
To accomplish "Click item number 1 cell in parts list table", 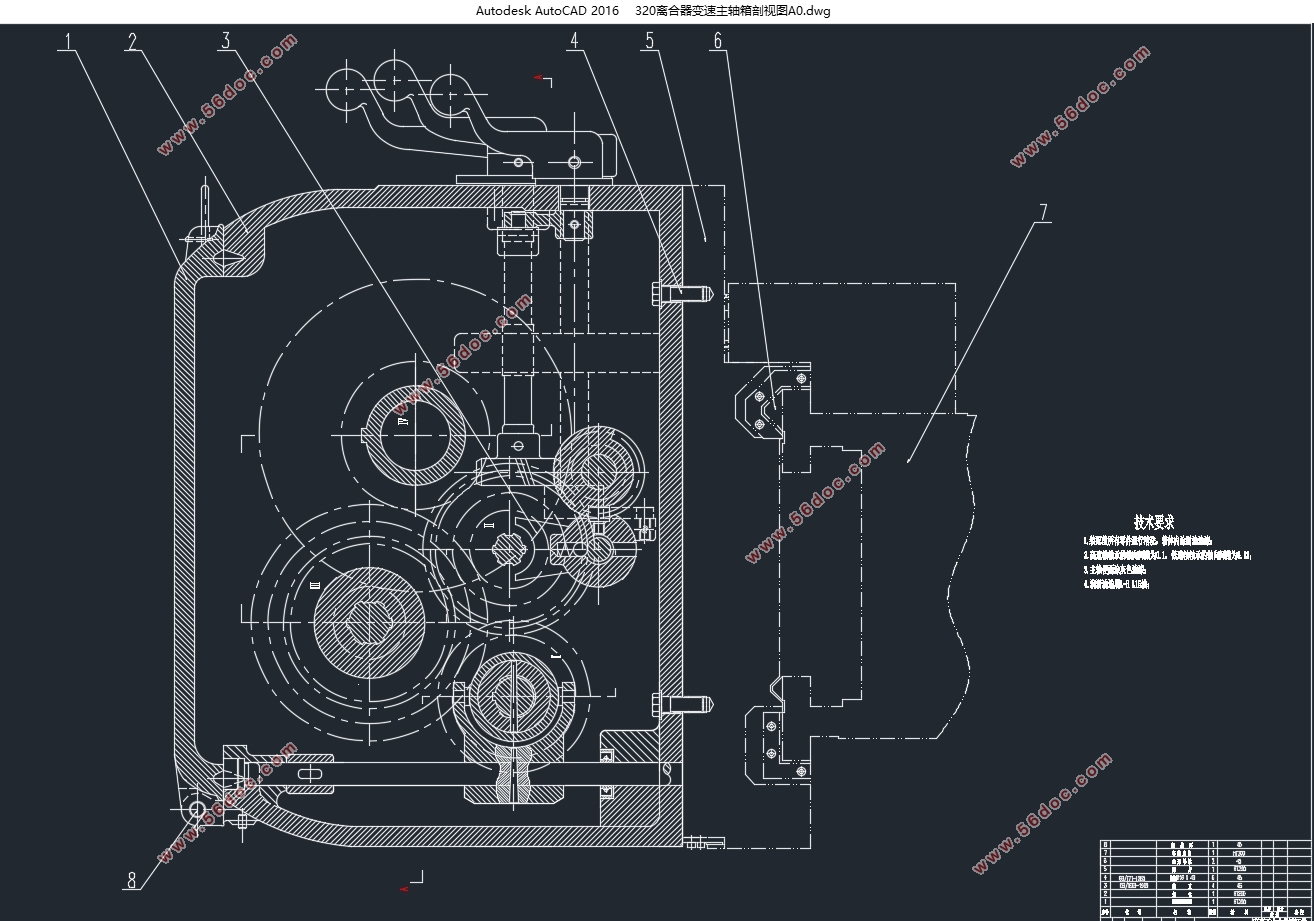I will (1106, 902).
